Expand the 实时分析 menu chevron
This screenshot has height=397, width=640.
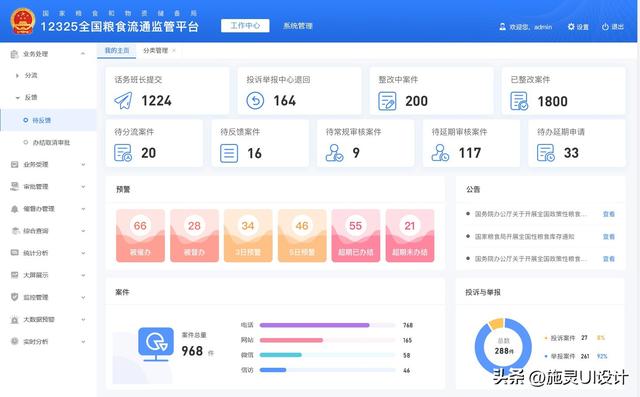click(83, 342)
